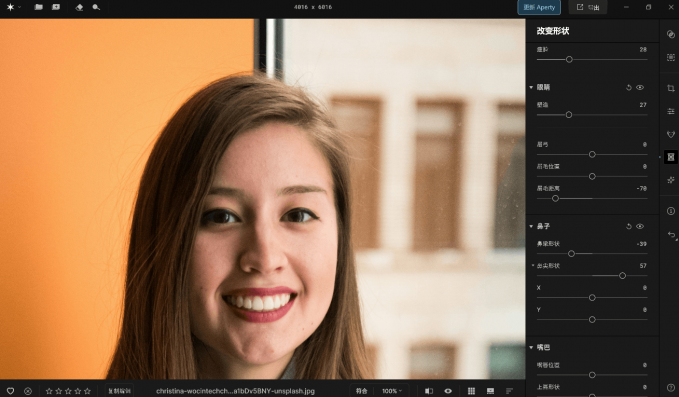Switch to filmstrip view icon

coord(490,391)
